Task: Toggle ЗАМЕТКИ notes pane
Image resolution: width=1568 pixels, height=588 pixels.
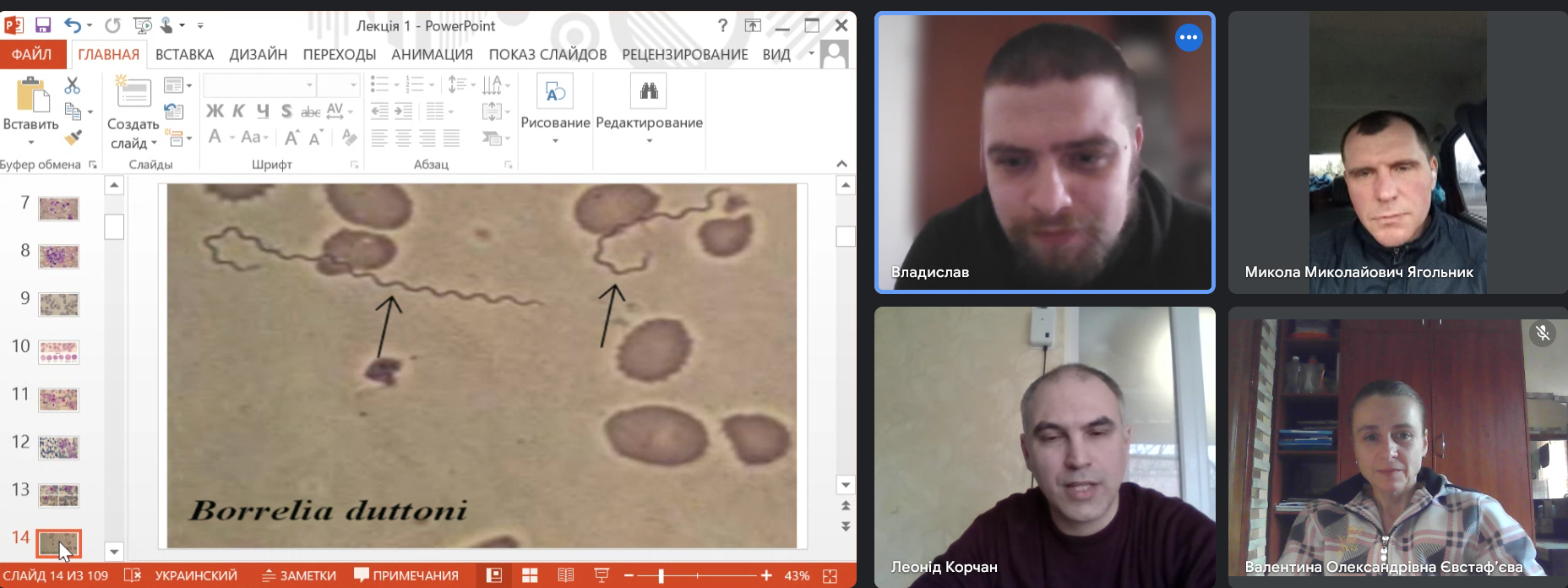Action: click(299, 575)
